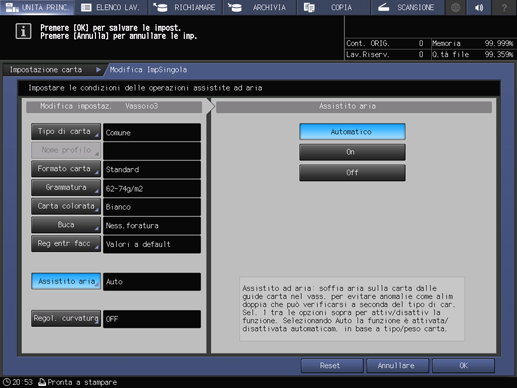Click the Modifica impostaz. Vassoio3 header
Screen dimensions: 517x388
(x=114, y=107)
